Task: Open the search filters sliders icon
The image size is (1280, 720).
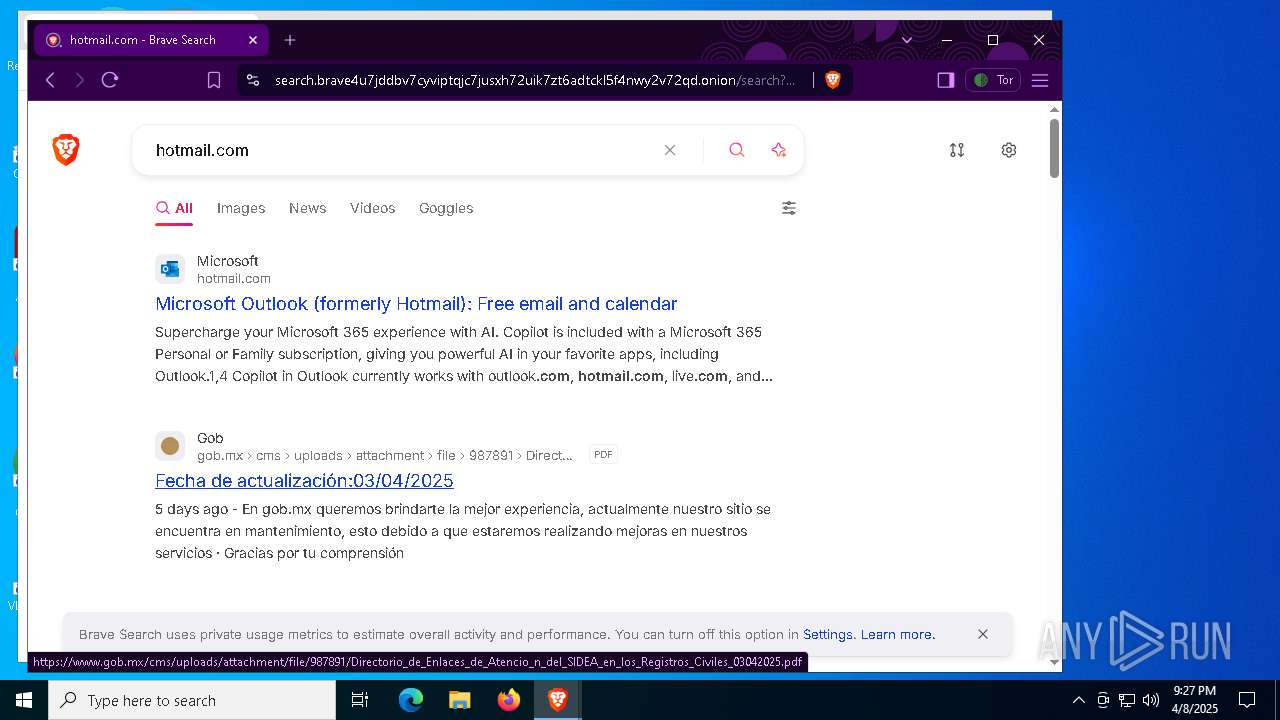Action: (789, 208)
